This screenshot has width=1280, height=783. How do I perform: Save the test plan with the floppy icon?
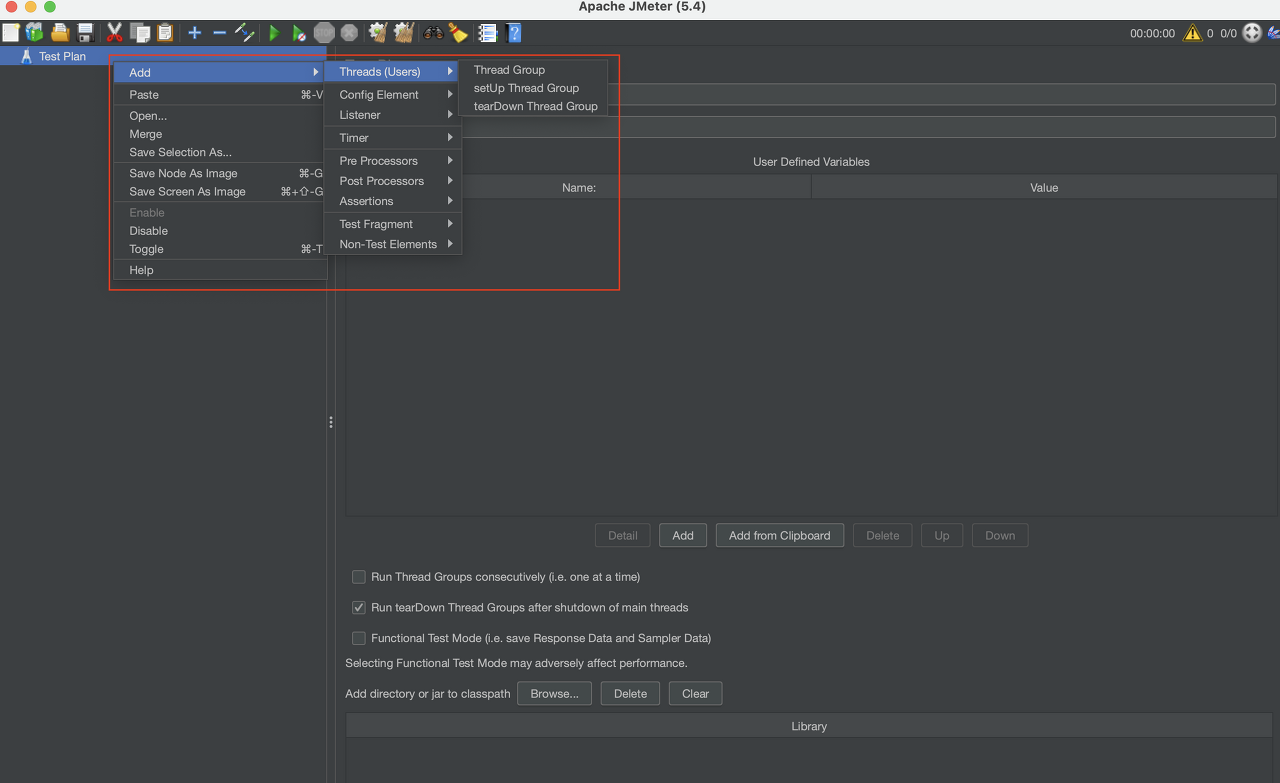pos(85,33)
